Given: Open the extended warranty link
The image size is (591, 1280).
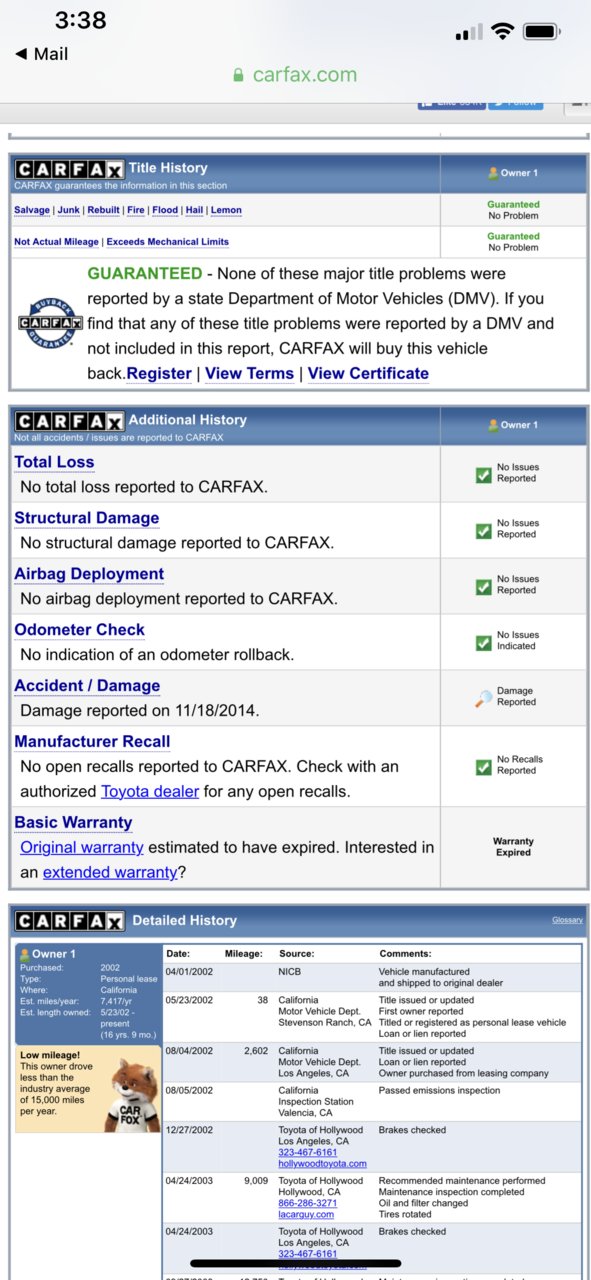Looking at the screenshot, I should point(110,872).
